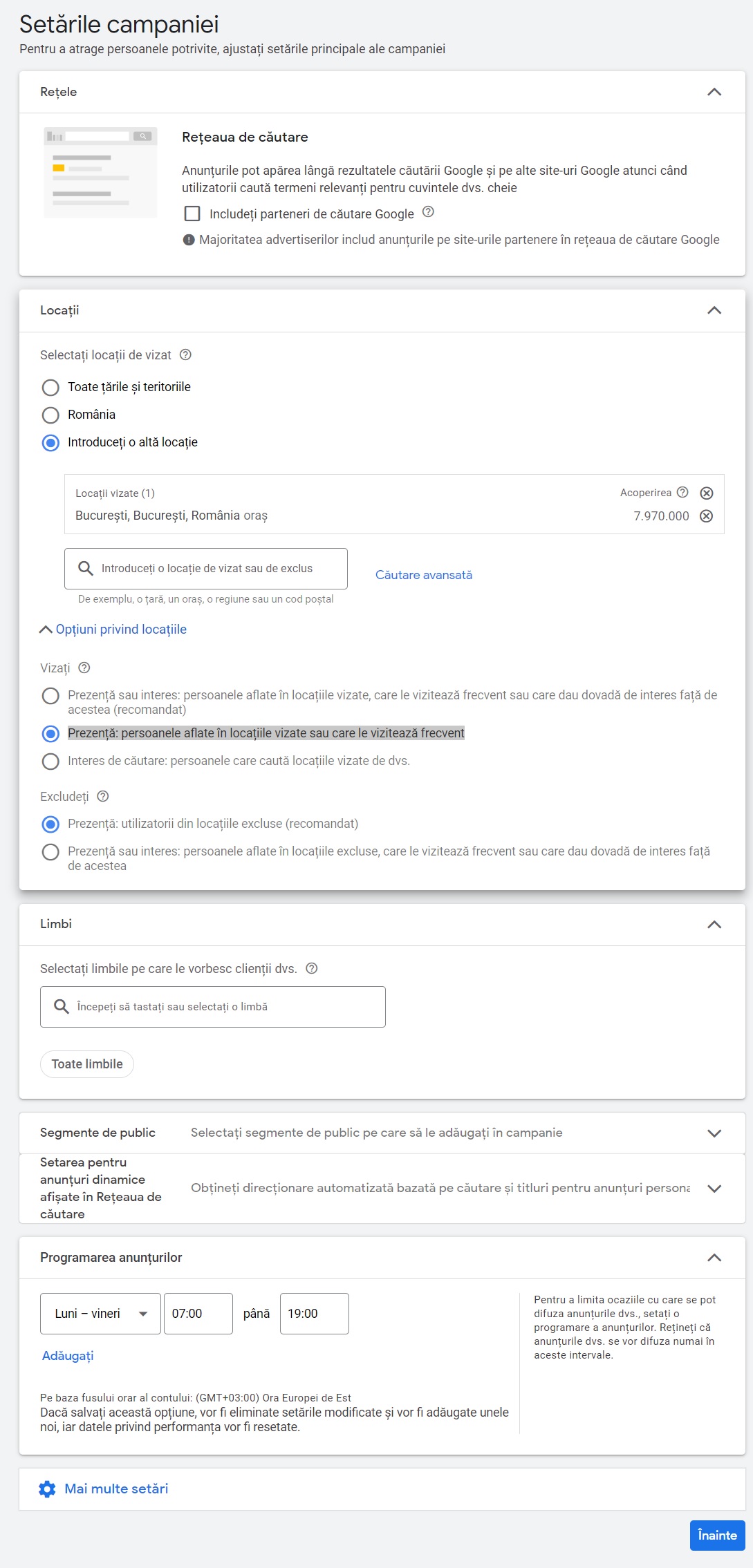Click the Vizați help question icon
753x1568 pixels.
[x=84, y=668]
